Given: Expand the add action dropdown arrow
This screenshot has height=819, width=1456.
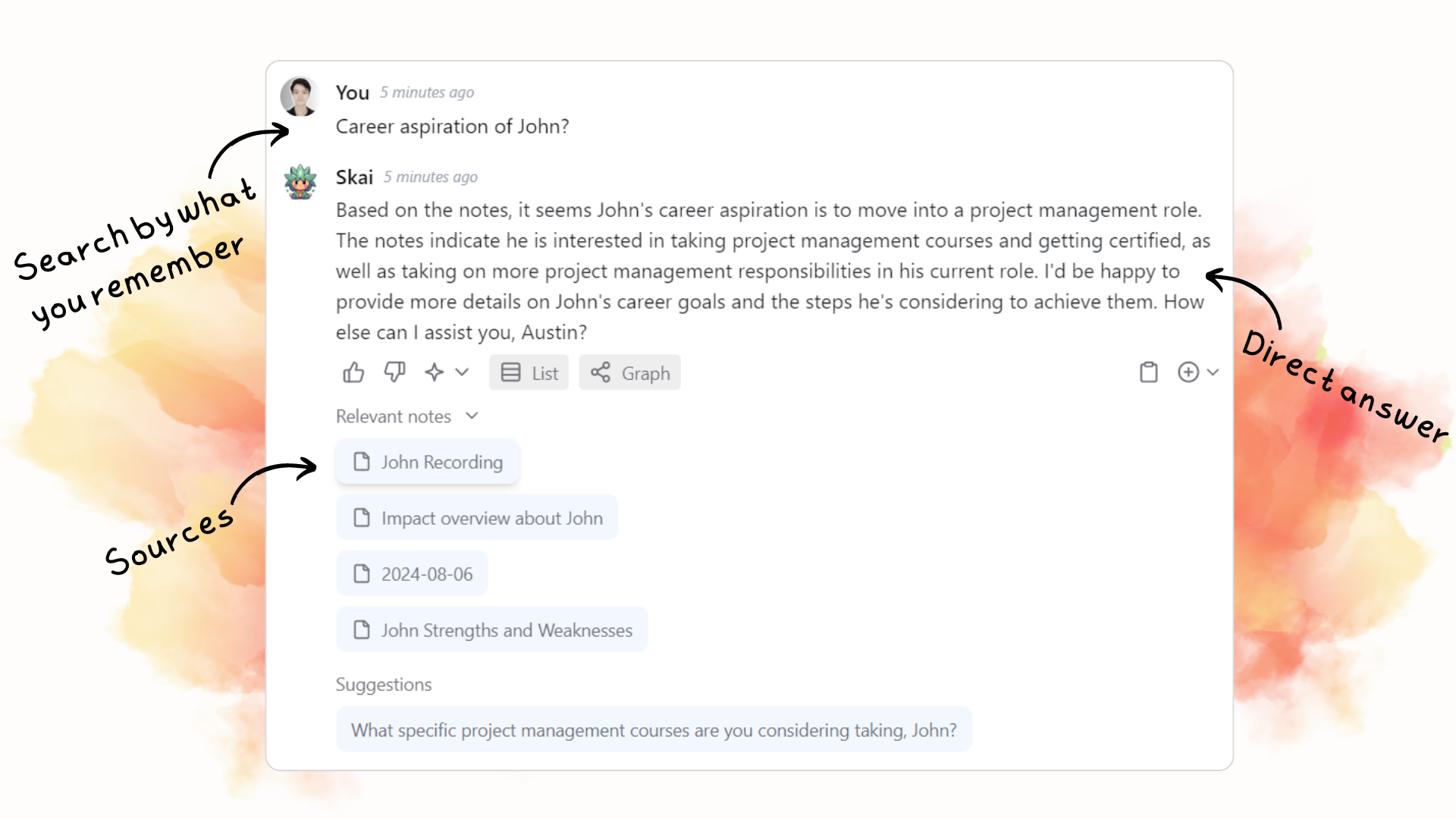Looking at the screenshot, I should (x=1212, y=372).
